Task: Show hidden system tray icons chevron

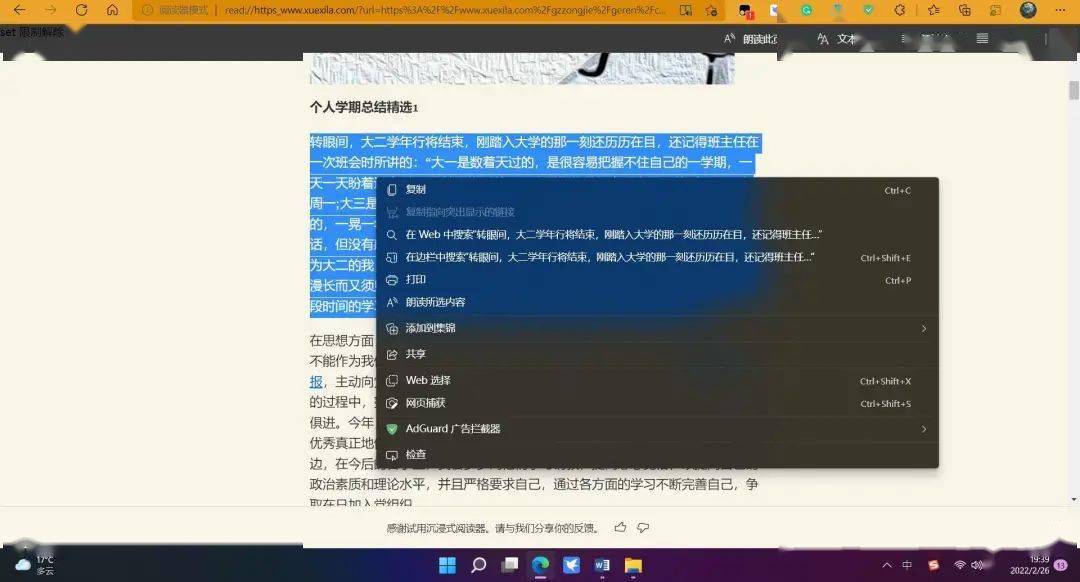Action: coord(886,565)
